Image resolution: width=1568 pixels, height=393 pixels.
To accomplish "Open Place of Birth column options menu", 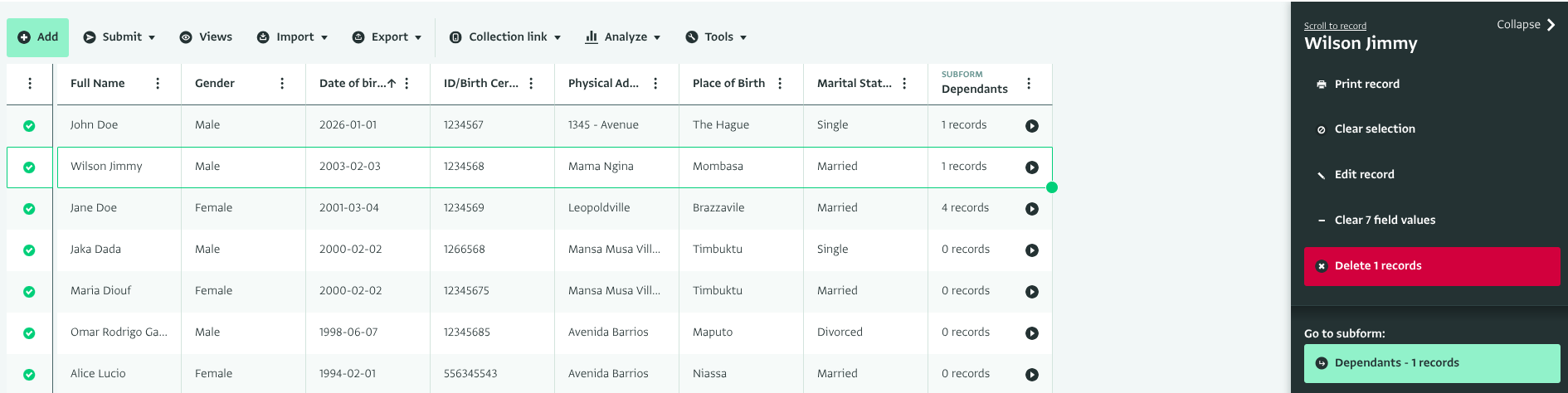I will tap(780, 84).
